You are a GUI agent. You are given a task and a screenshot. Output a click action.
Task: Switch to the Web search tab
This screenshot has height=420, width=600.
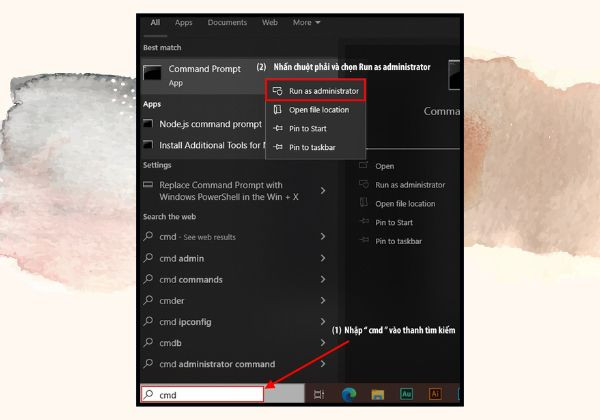point(270,23)
